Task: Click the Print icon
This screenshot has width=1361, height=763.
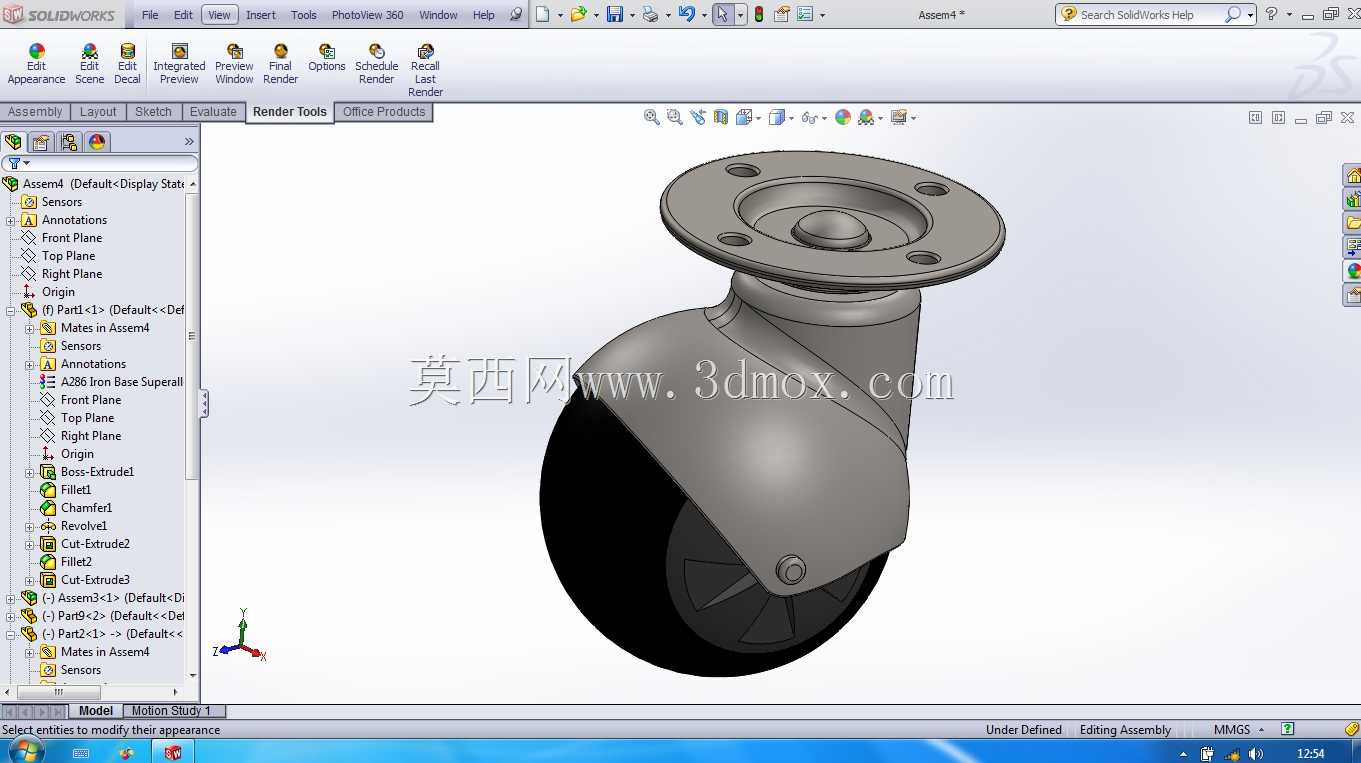Action: [x=650, y=14]
